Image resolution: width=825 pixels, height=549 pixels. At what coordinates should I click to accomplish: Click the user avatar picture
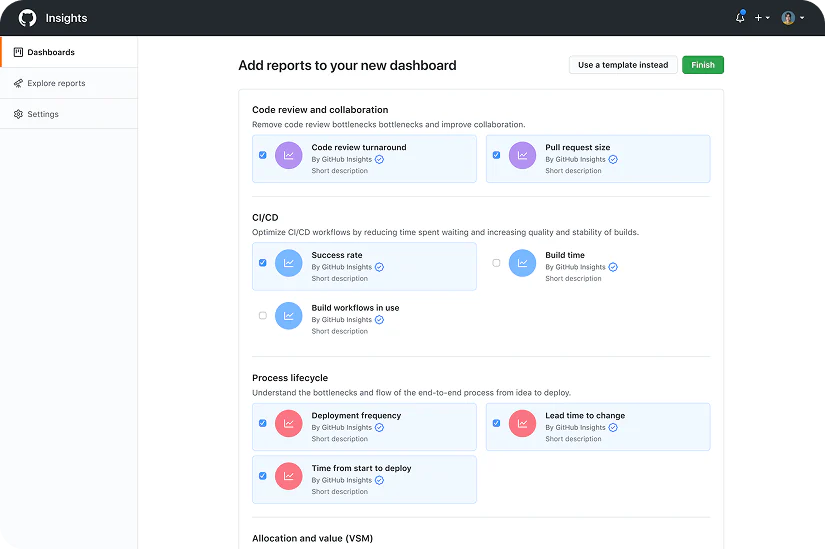788,18
